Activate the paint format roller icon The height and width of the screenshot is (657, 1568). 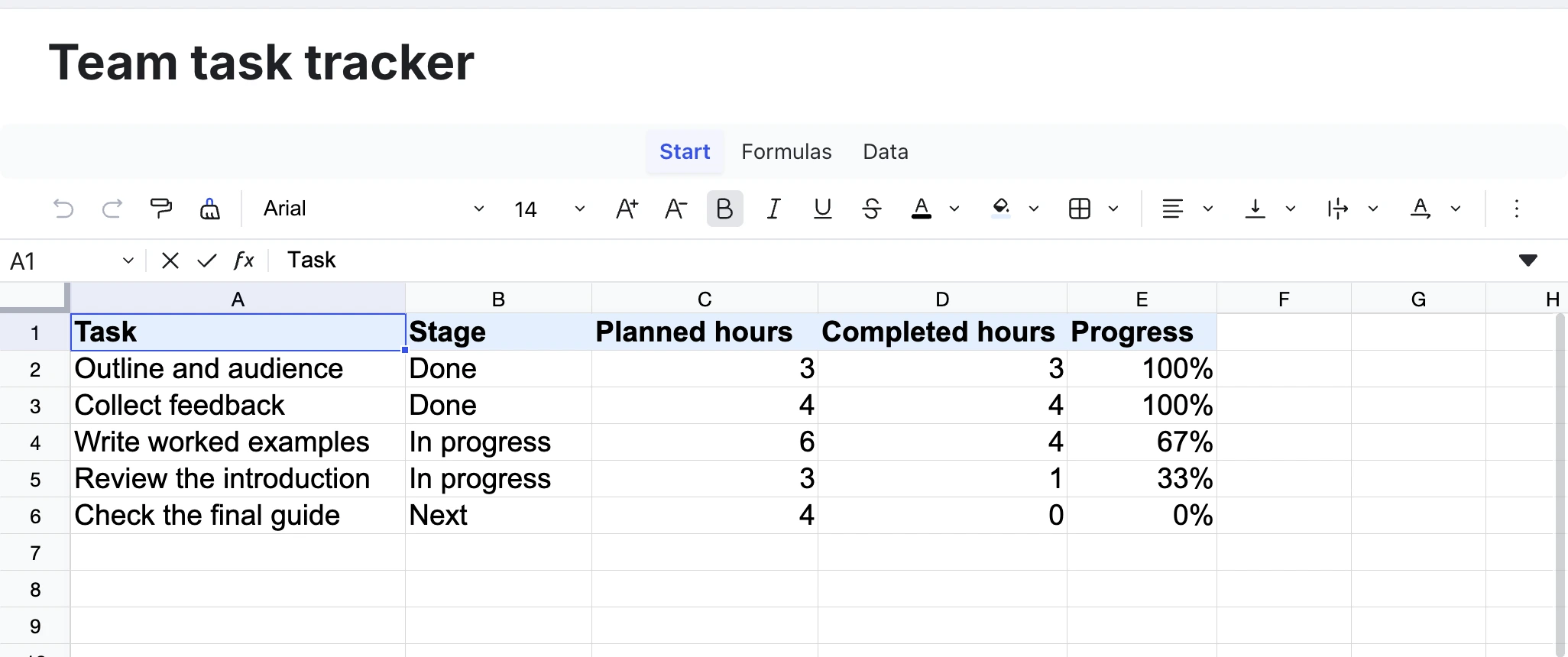(x=161, y=209)
